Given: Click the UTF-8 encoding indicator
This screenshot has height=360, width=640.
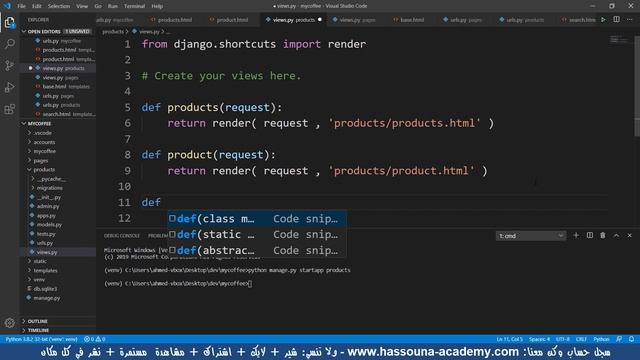Looking at the screenshot, I should tap(562, 339).
